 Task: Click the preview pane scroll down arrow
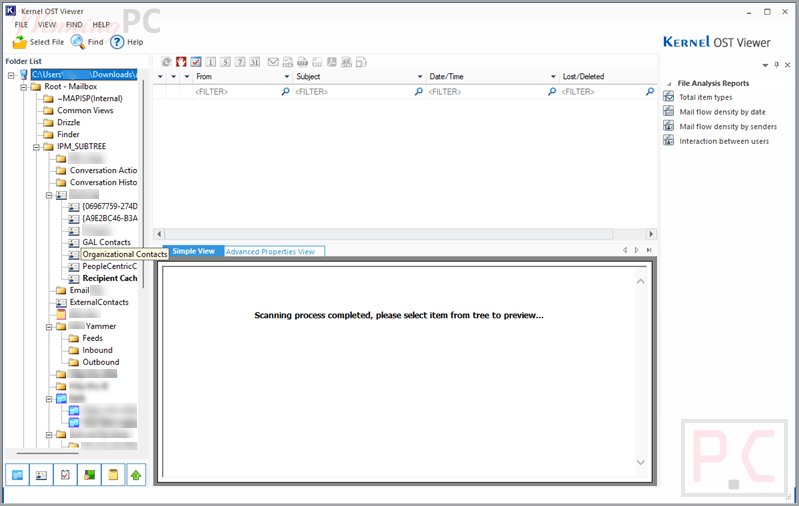[x=641, y=462]
